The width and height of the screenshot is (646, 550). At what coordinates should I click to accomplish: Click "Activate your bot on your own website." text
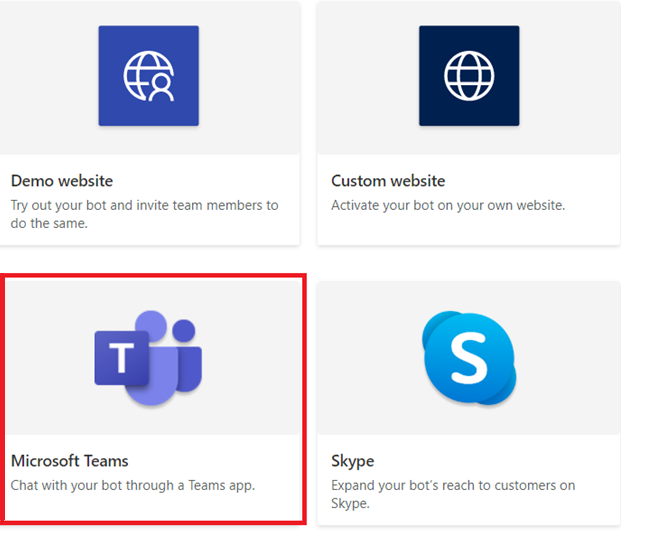tap(448, 205)
